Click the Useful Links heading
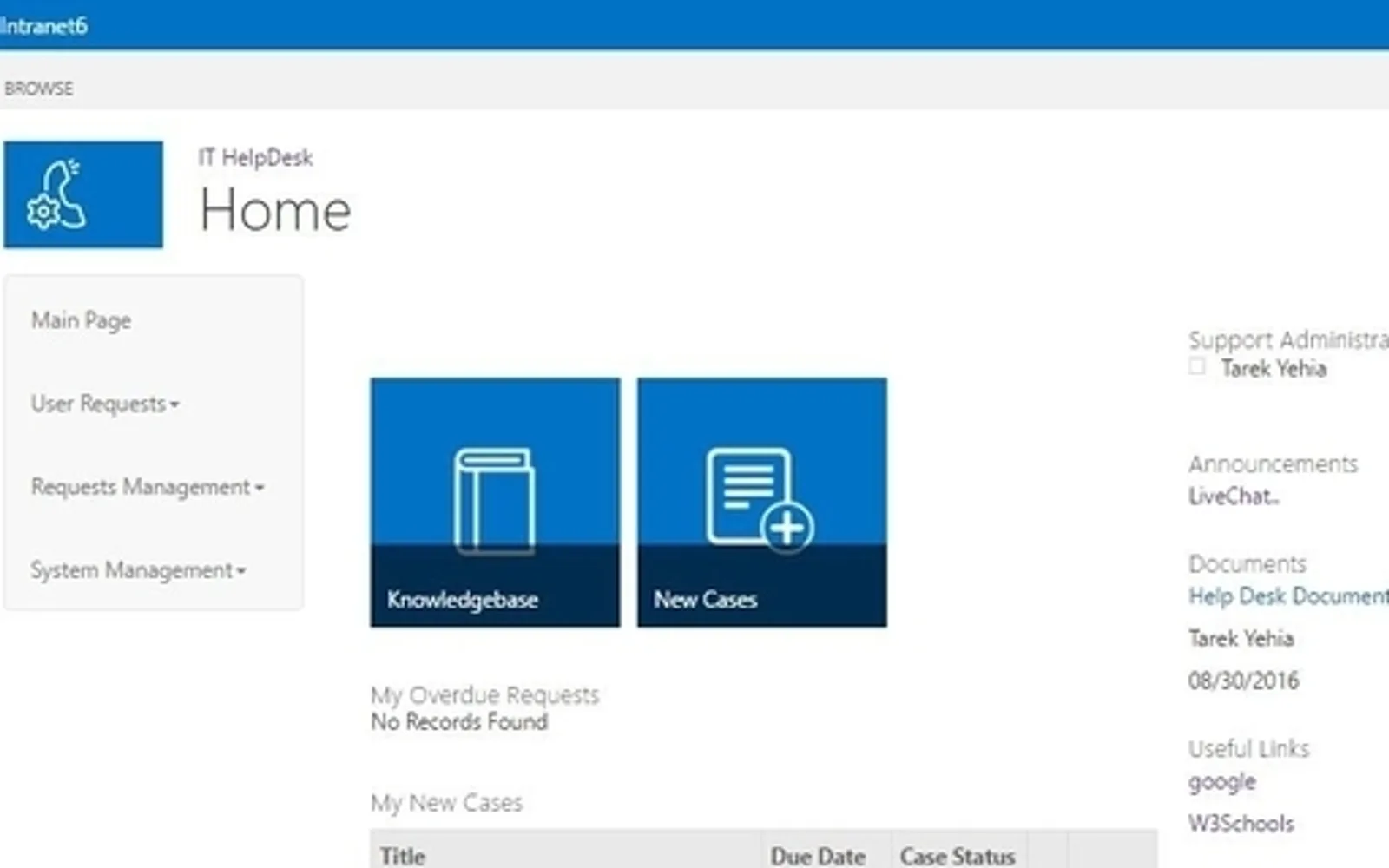This screenshot has height=868, width=1389. [1249, 748]
